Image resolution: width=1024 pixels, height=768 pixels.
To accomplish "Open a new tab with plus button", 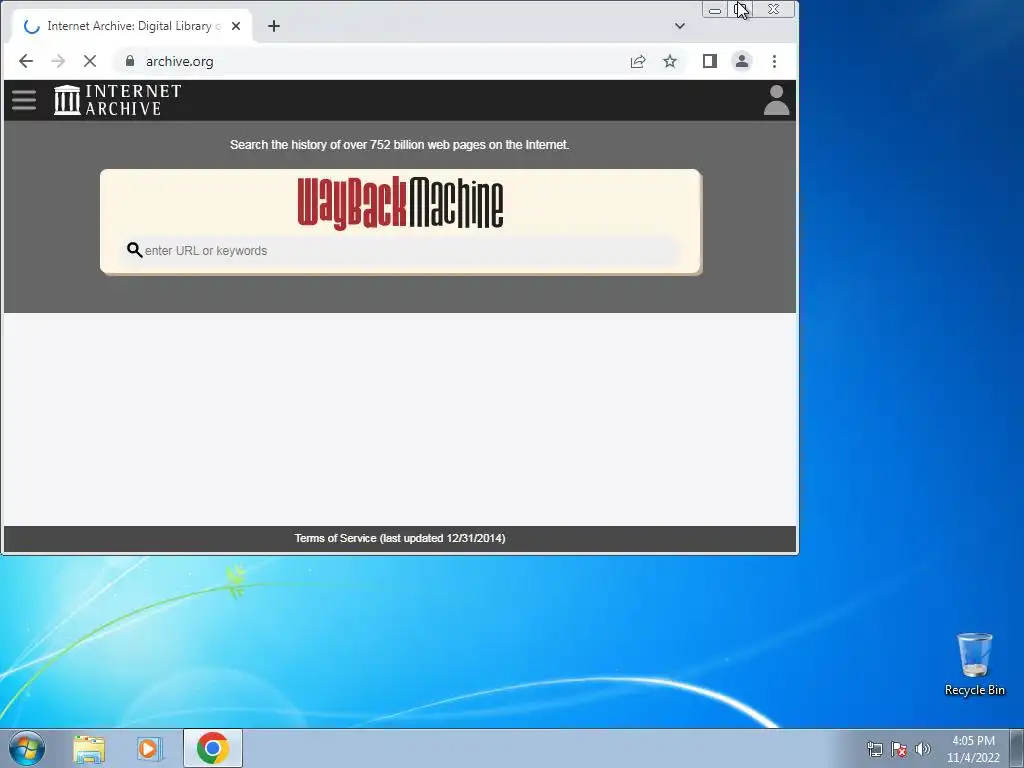I will [274, 26].
